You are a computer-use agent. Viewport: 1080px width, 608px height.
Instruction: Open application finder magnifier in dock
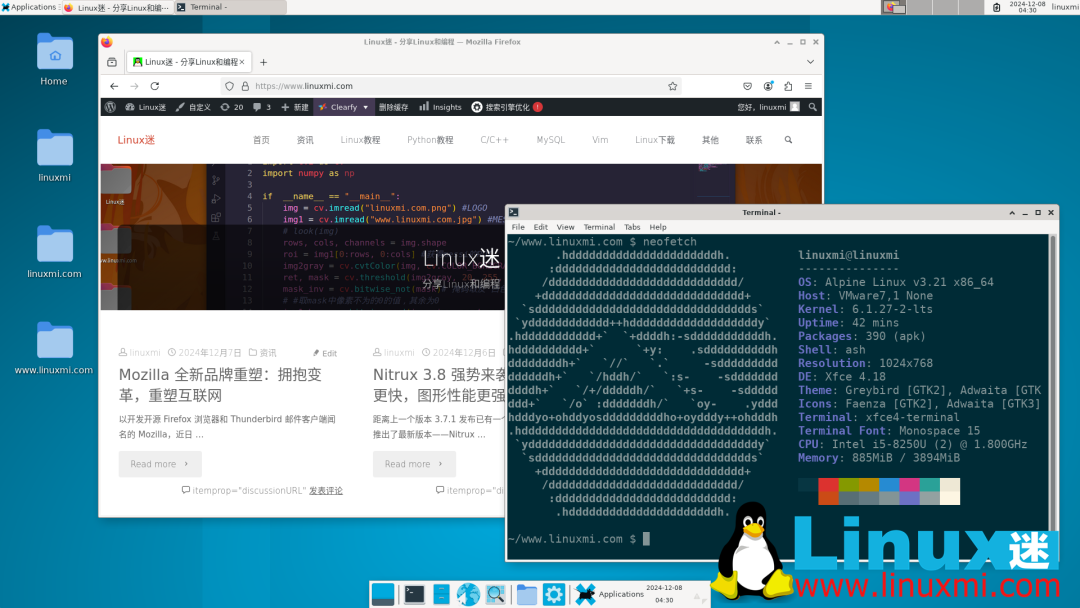click(495, 594)
